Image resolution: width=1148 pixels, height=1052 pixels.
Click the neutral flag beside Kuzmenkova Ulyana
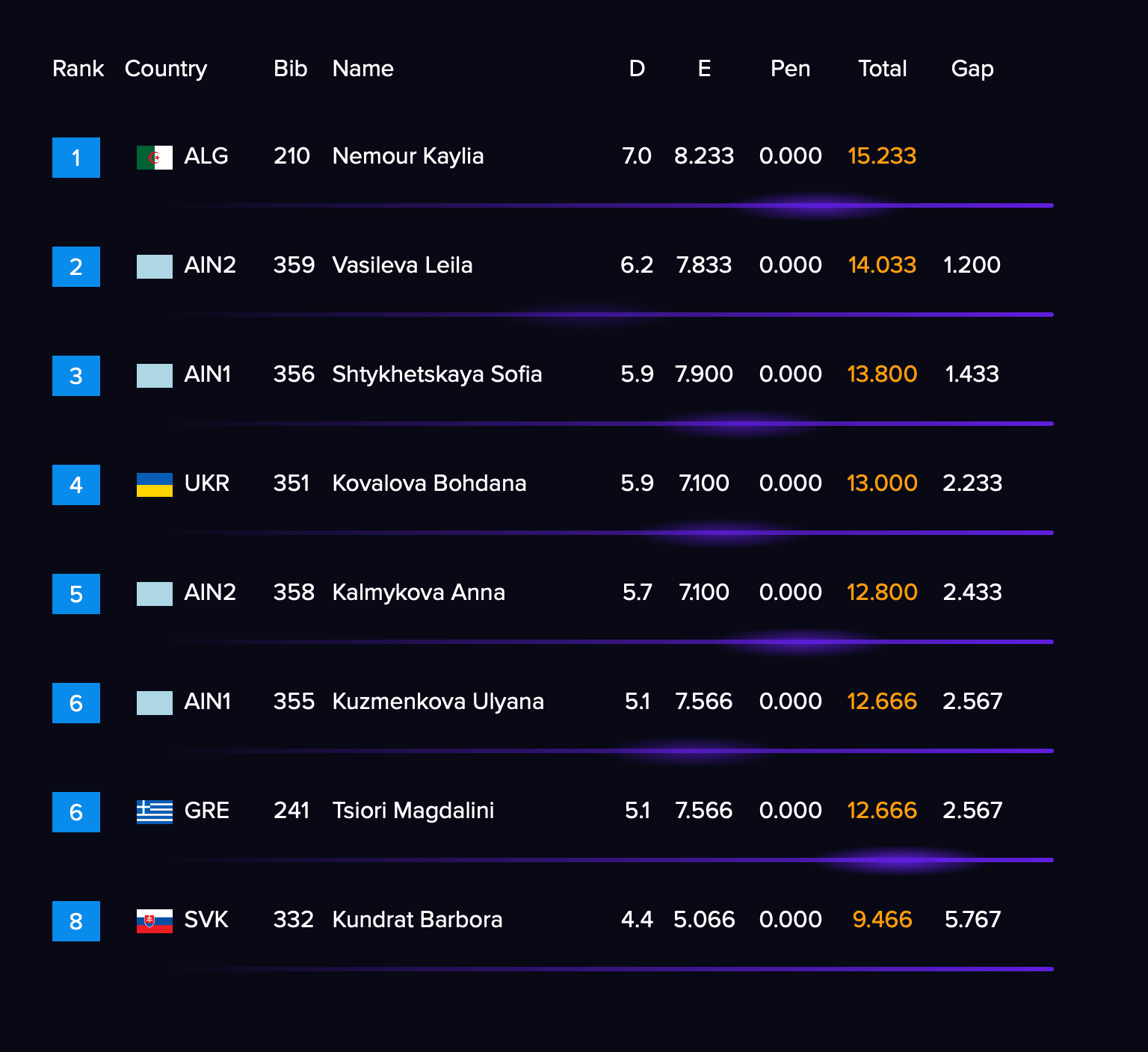click(x=154, y=703)
